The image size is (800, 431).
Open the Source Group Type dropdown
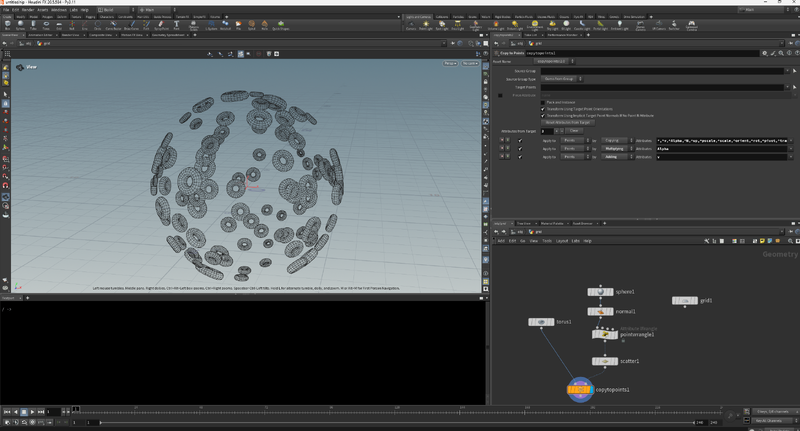[562, 79]
